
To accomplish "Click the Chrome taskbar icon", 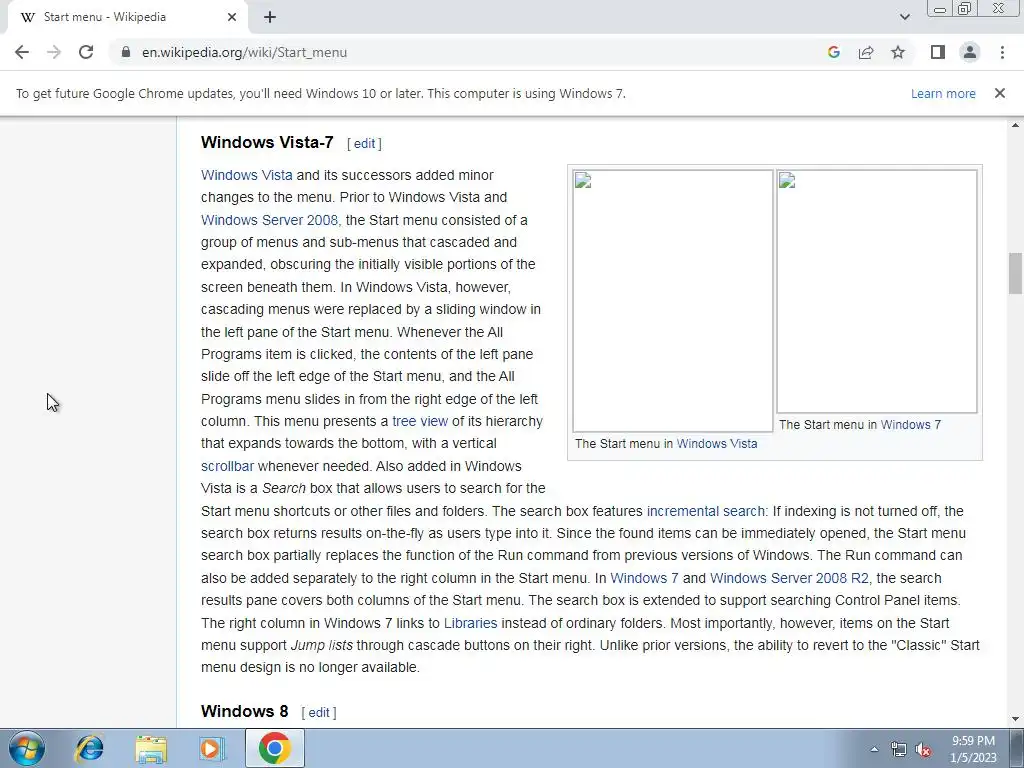I will tap(274, 748).
